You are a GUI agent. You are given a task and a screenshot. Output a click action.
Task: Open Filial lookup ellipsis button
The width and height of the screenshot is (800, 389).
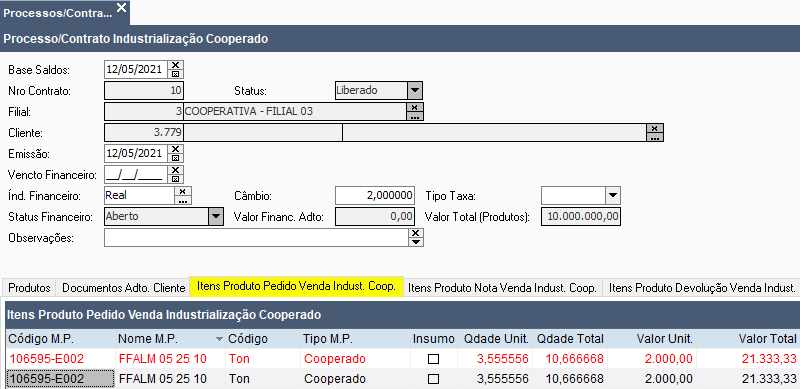(x=414, y=116)
